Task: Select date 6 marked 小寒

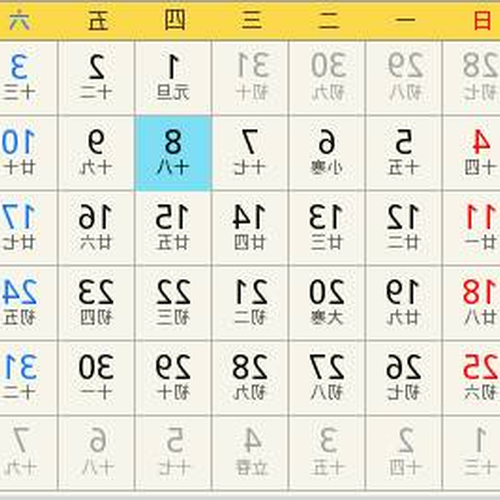Action: (x=327, y=153)
